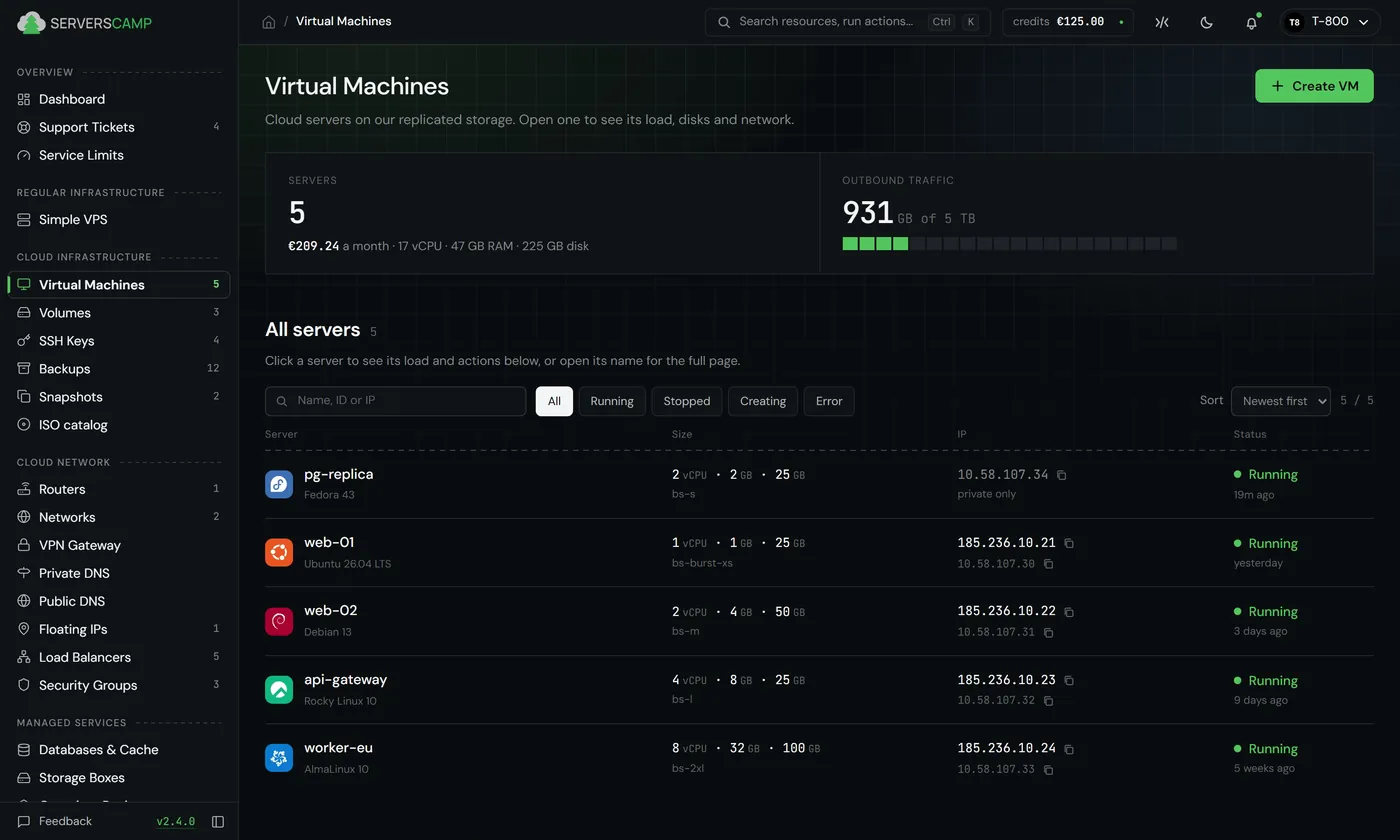Open the Sort Newest first dropdown
This screenshot has height=840, width=1400.
[1280, 401]
